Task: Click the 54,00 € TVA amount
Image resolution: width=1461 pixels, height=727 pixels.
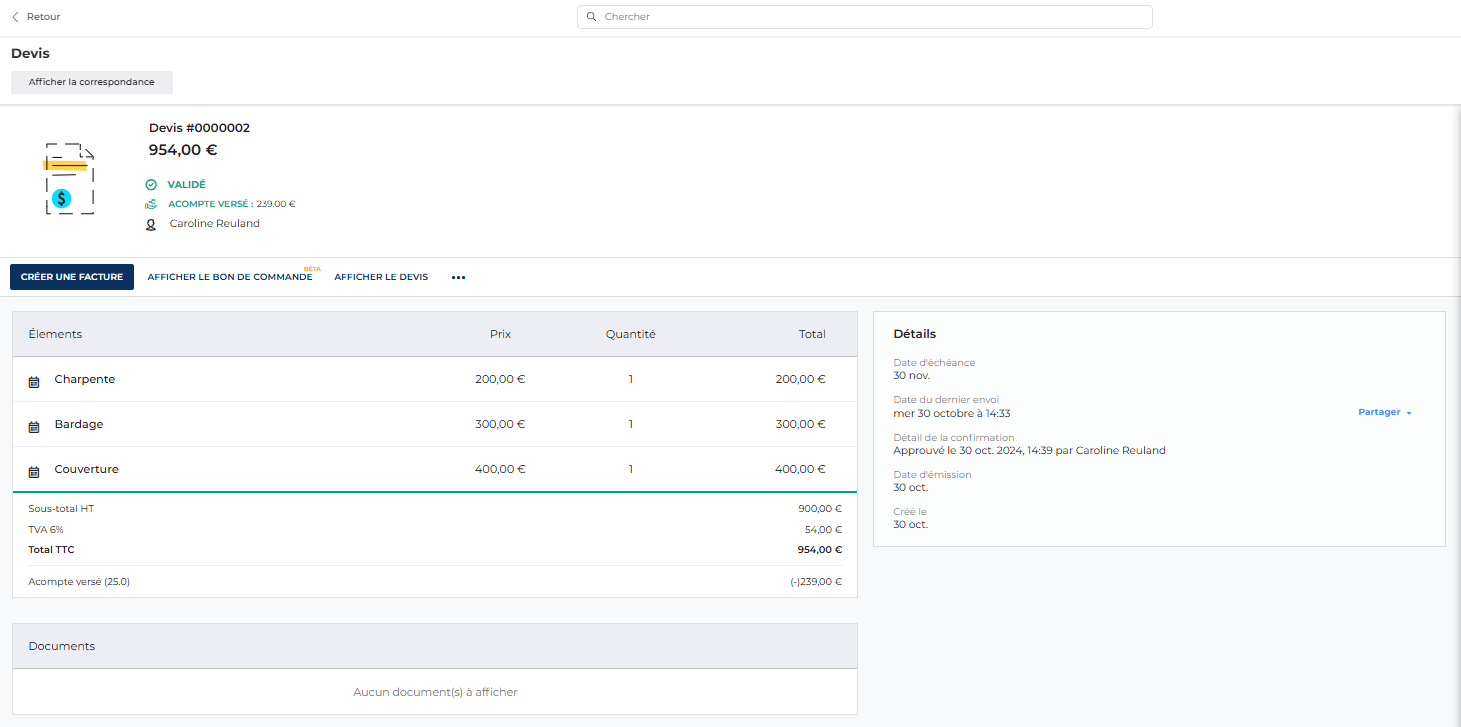Action: pyautogui.click(x=823, y=530)
